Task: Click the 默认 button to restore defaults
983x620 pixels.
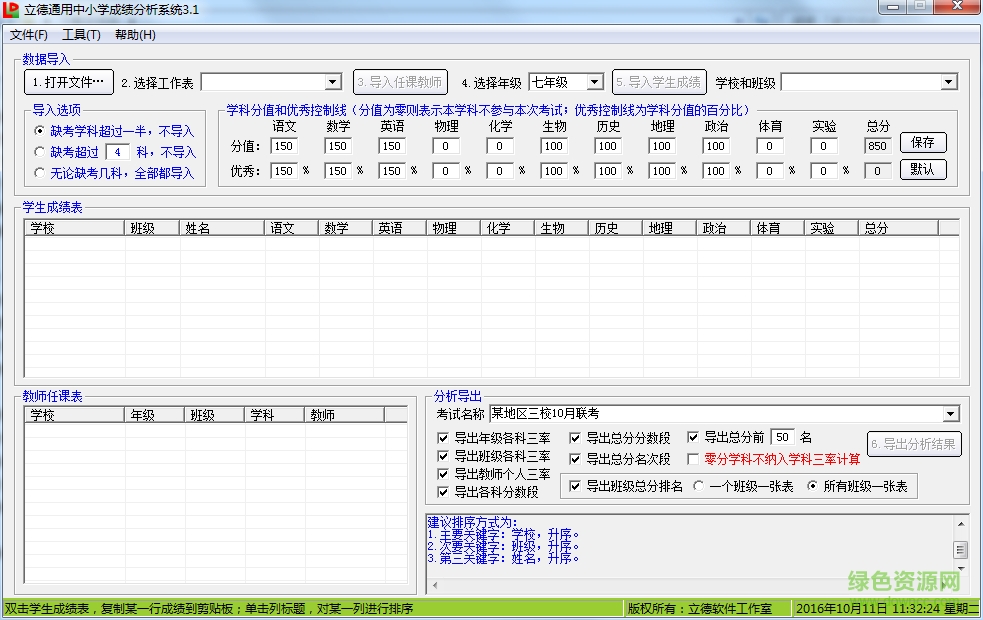Action: point(922,170)
